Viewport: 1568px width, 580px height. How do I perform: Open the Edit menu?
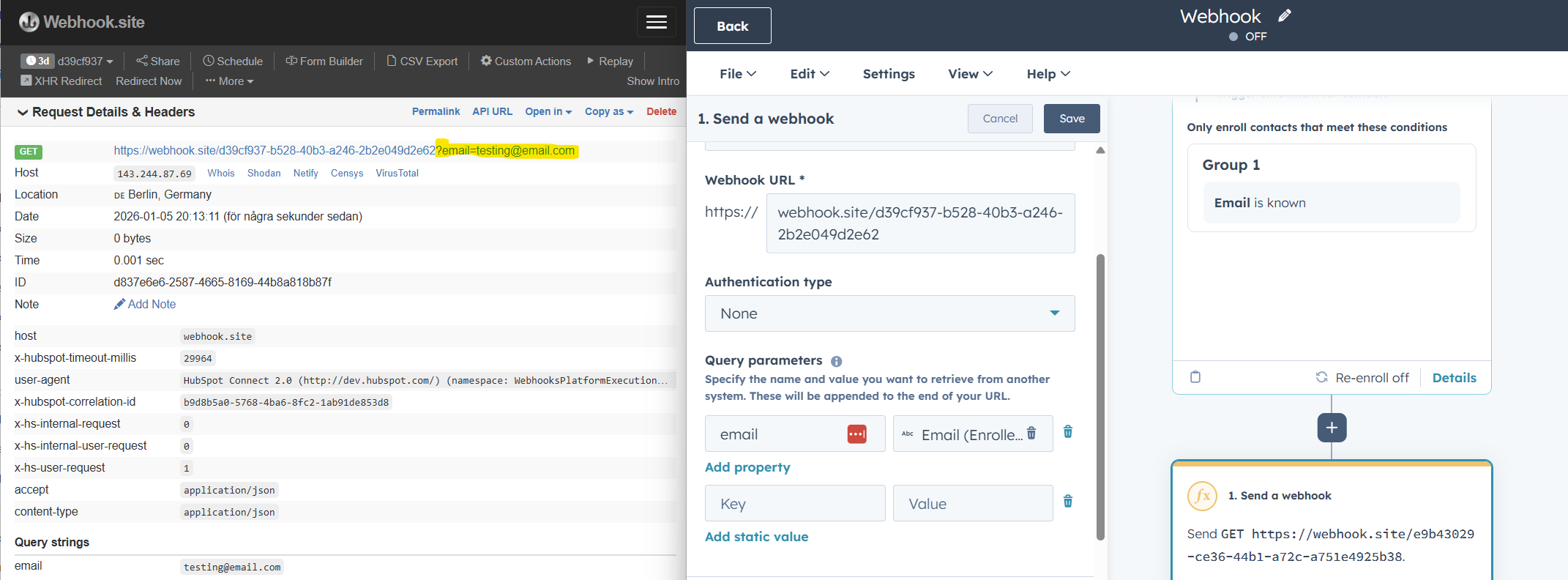point(810,74)
